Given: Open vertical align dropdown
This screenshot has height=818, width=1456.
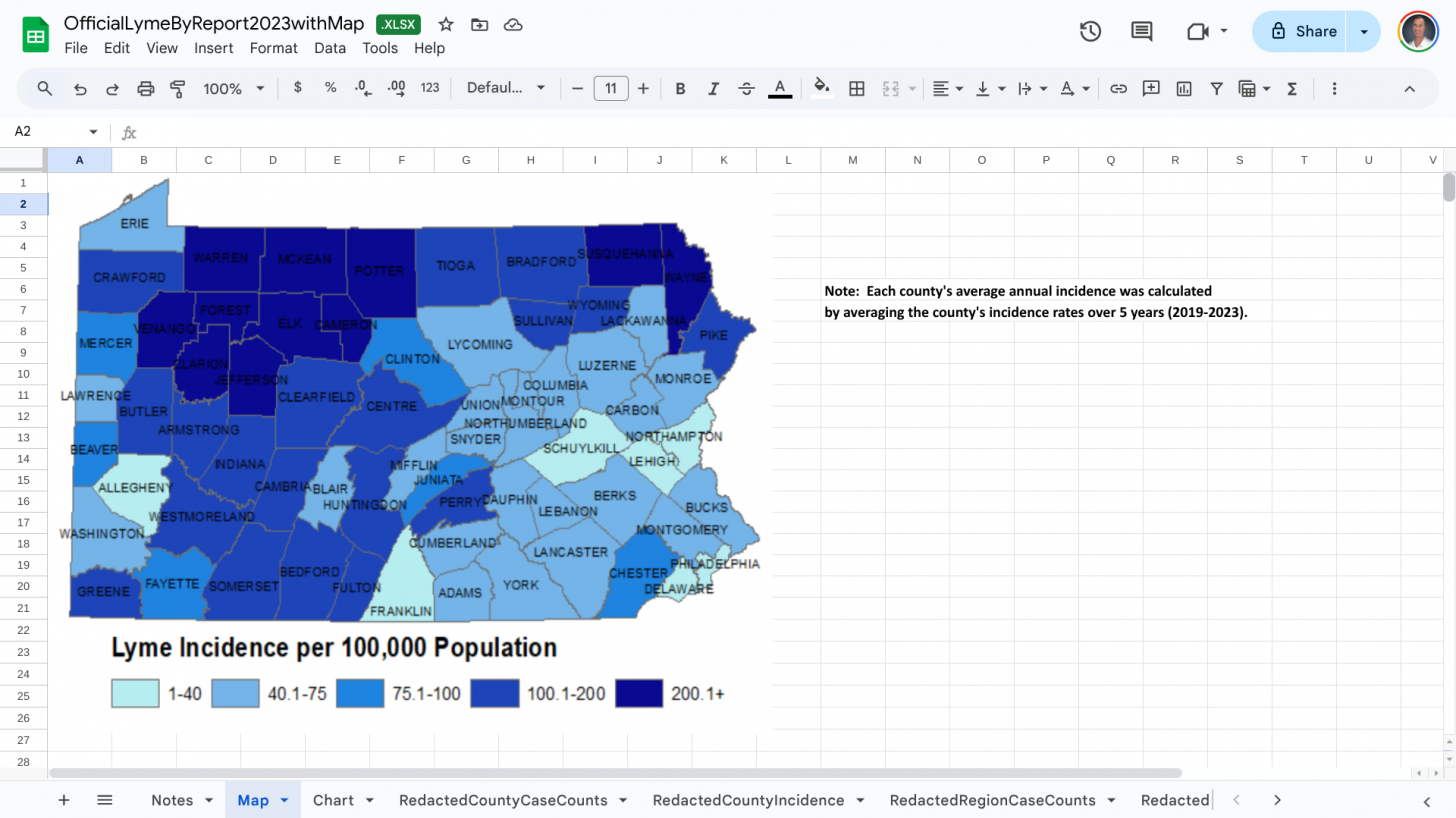Looking at the screenshot, I should pos(990,88).
